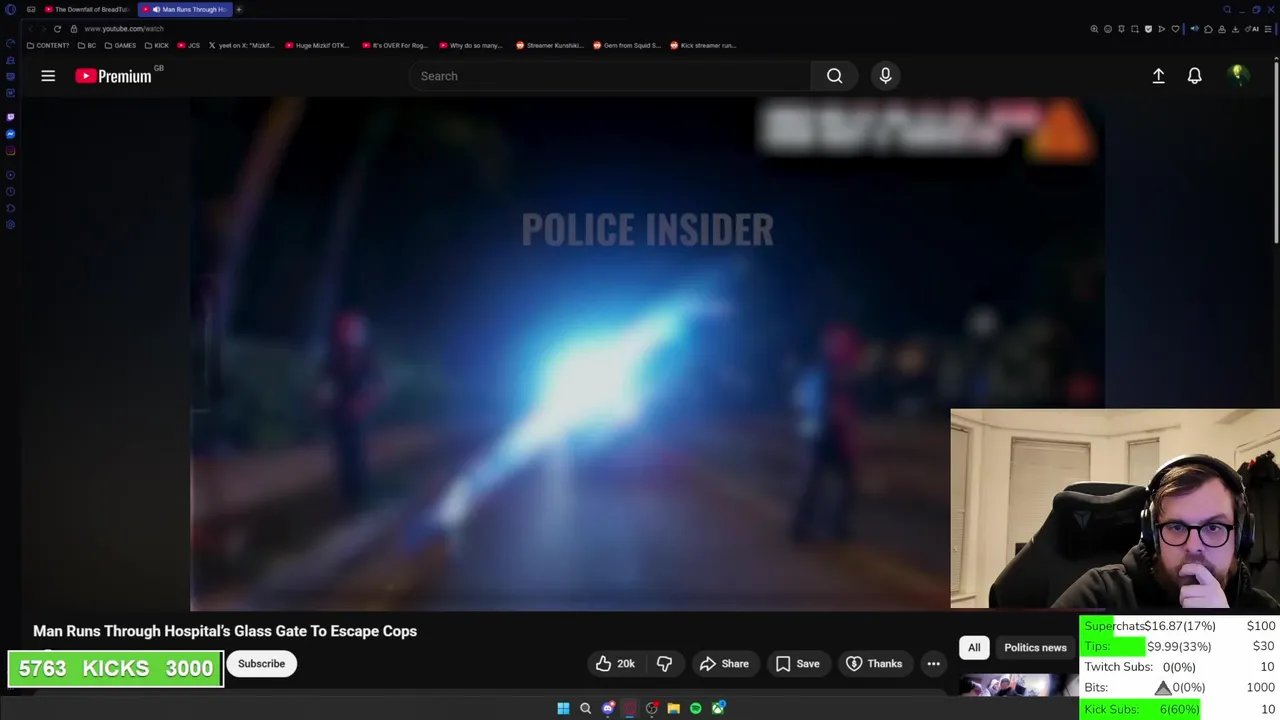Screen dimensions: 1280x720
Task: Toggle the ad blocker shield icon
Action: 1148,29
